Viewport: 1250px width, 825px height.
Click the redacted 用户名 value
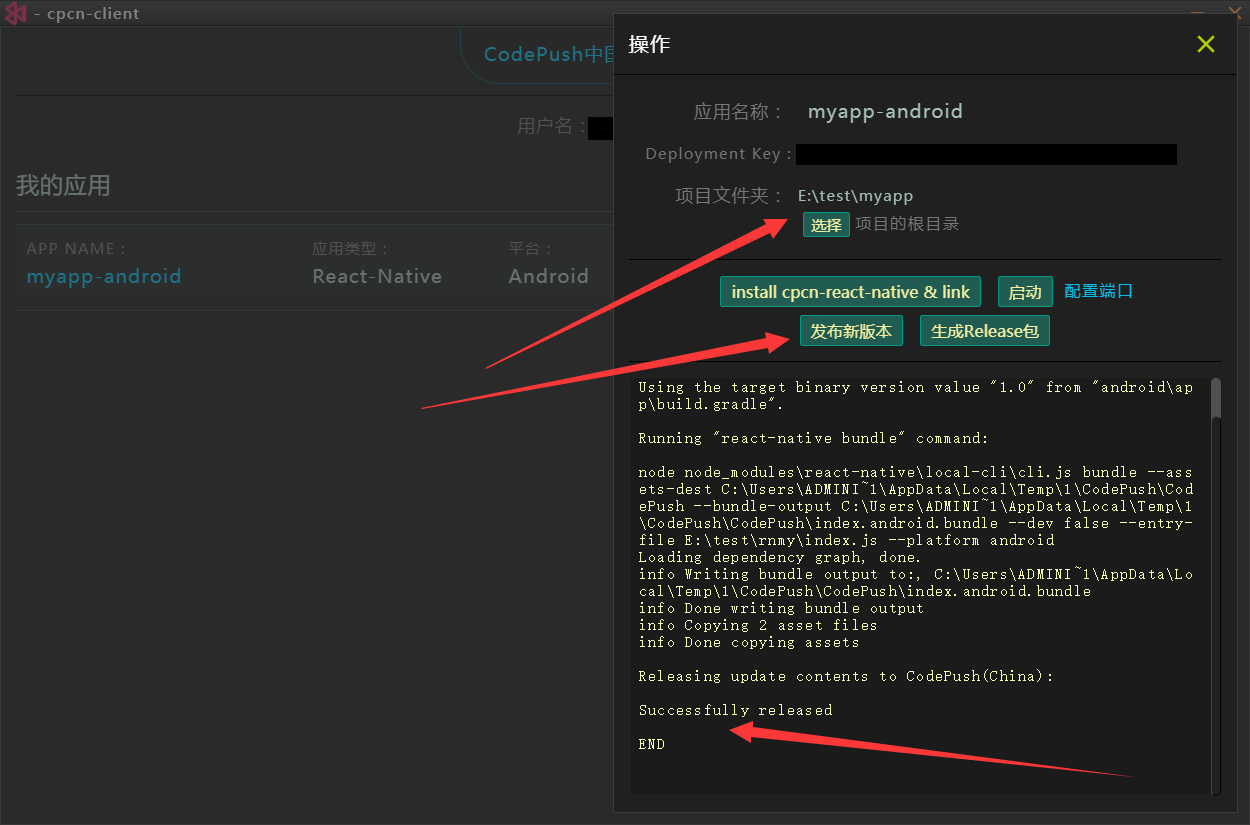coord(600,127)
